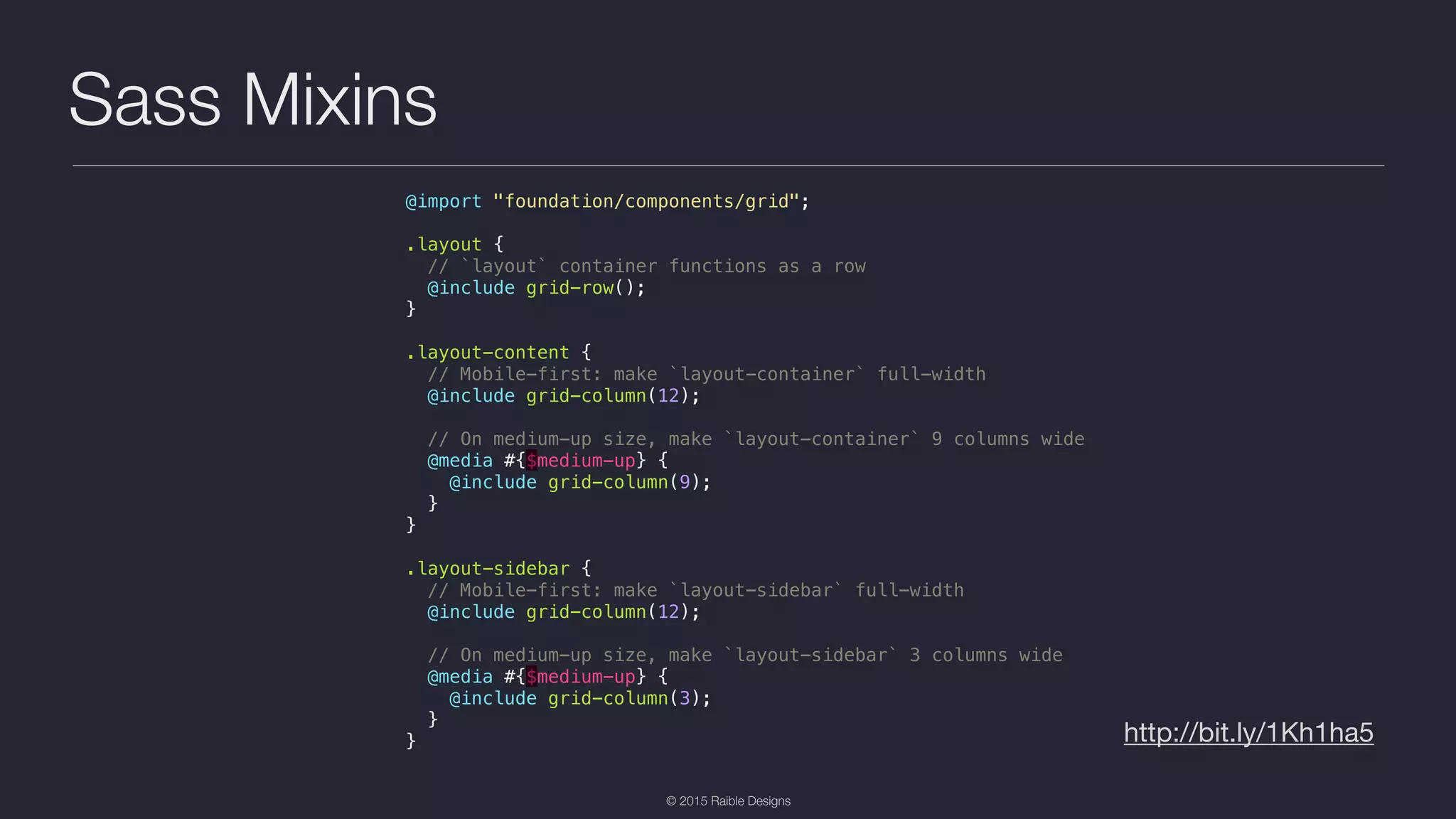
Task: Click the '.layout-sidebar {' selector line
Action: [x=498, y=568]
